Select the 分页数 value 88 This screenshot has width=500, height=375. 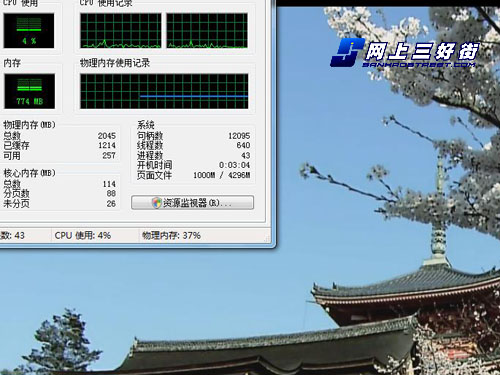[111, 194]
